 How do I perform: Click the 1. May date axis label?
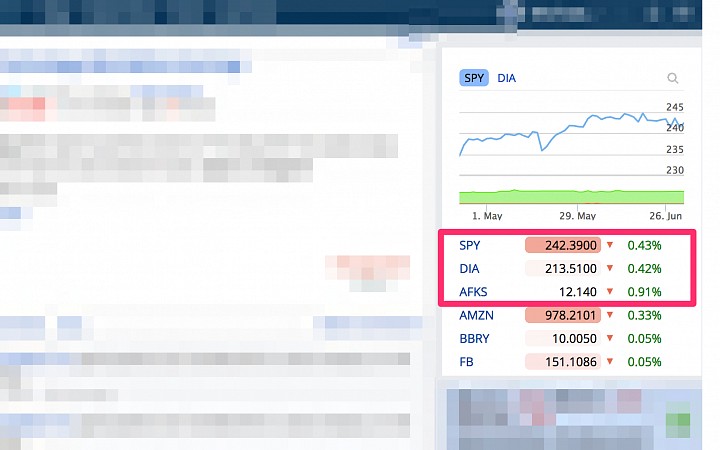pos(487,215)
